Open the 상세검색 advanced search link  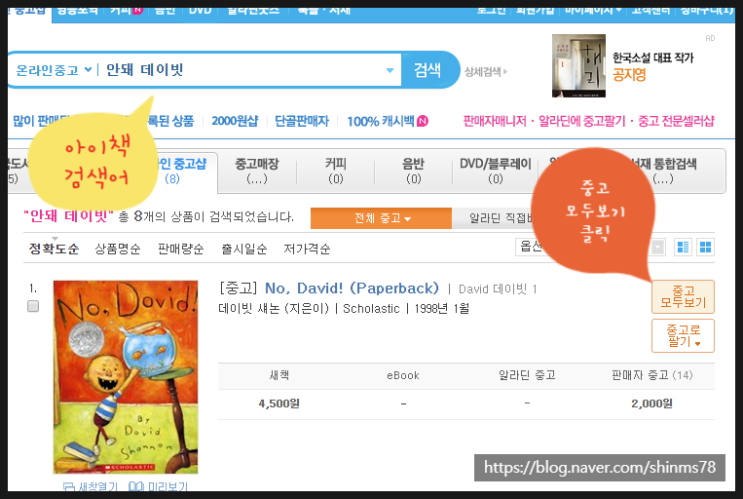tap(486, 72)
